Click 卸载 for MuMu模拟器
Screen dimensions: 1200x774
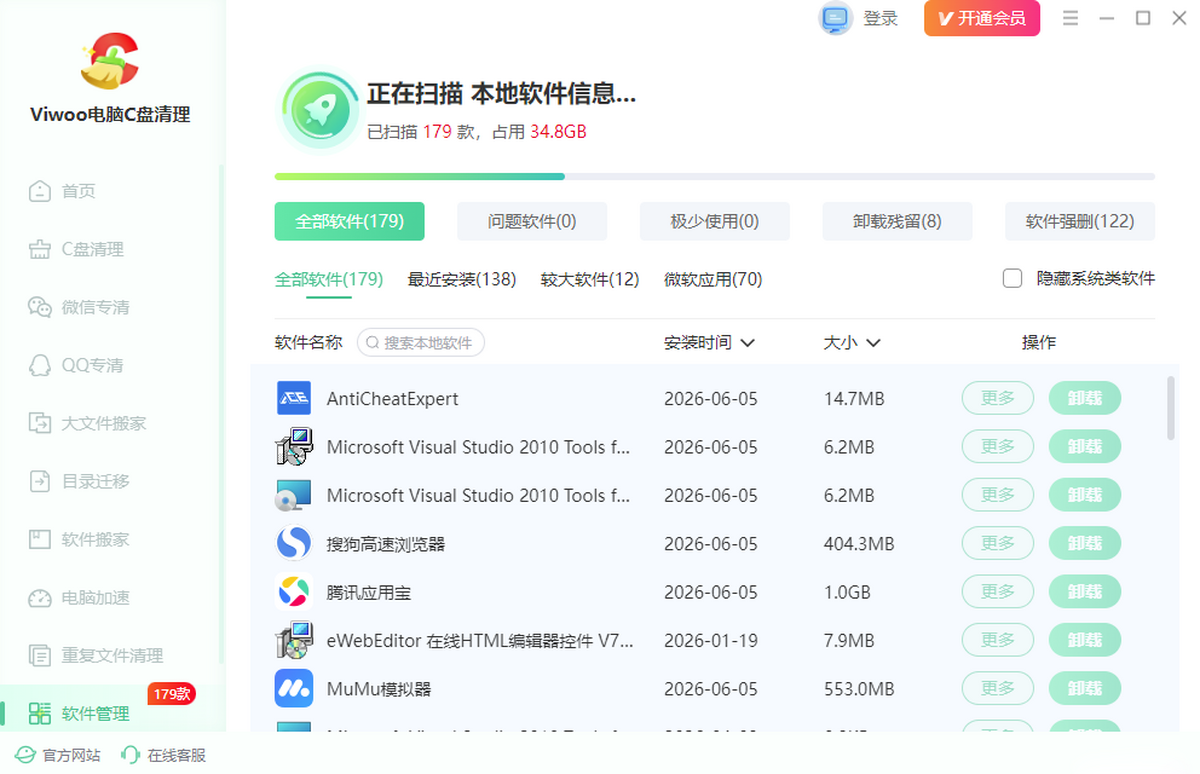pyautogui.click(x=1085, y=689)
